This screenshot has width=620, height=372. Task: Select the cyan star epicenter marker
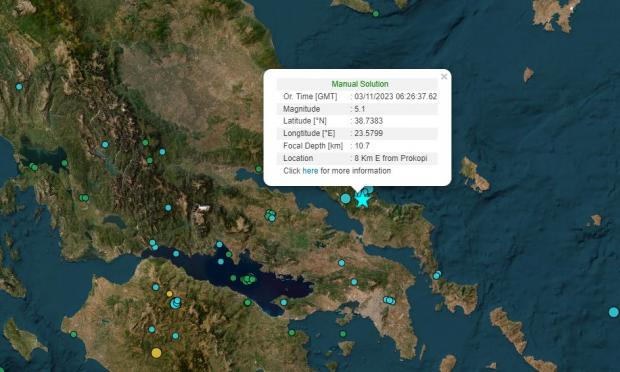click(362, 200)
